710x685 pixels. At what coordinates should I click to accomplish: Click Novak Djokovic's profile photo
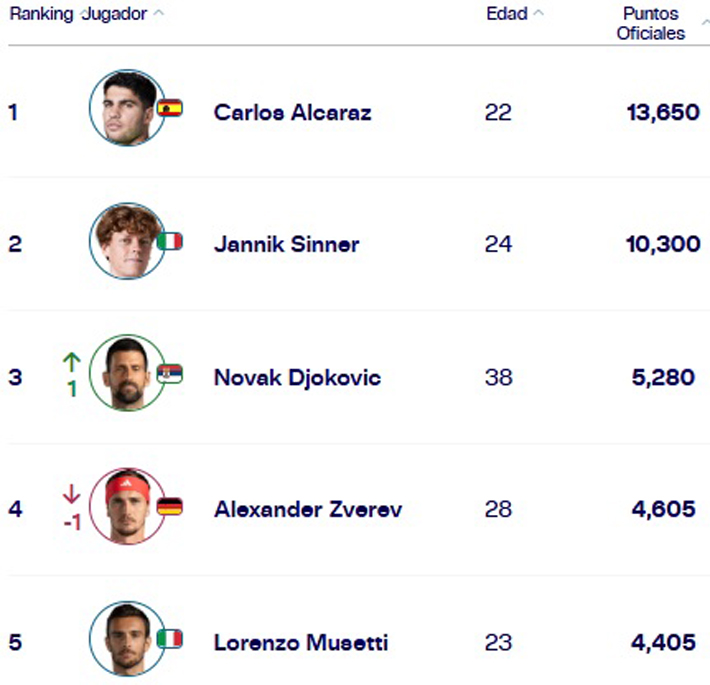(x=126, y=373)
